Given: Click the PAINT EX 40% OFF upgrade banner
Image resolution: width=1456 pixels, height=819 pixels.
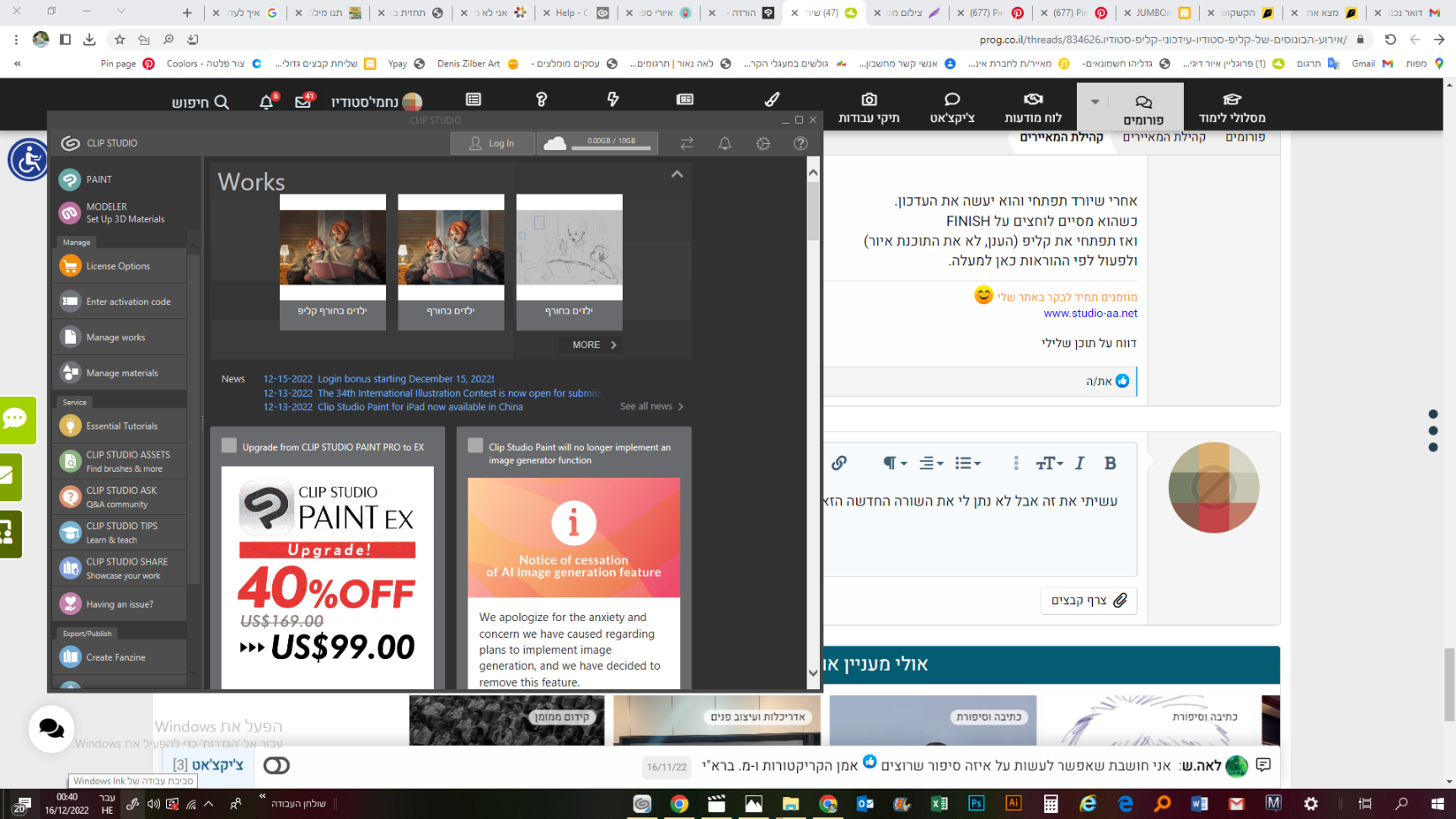Looking at the screenshot, I should [x=328, y=578].
